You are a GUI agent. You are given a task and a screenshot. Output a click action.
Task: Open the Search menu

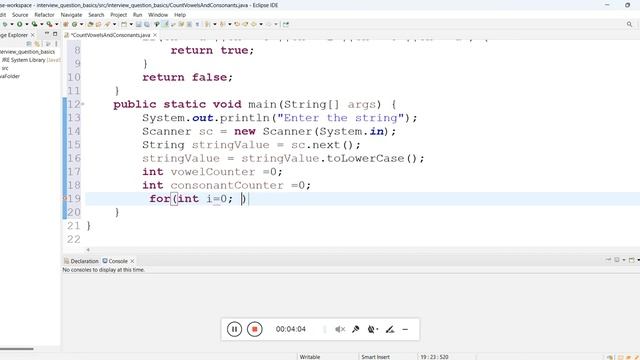click(96, 15)
